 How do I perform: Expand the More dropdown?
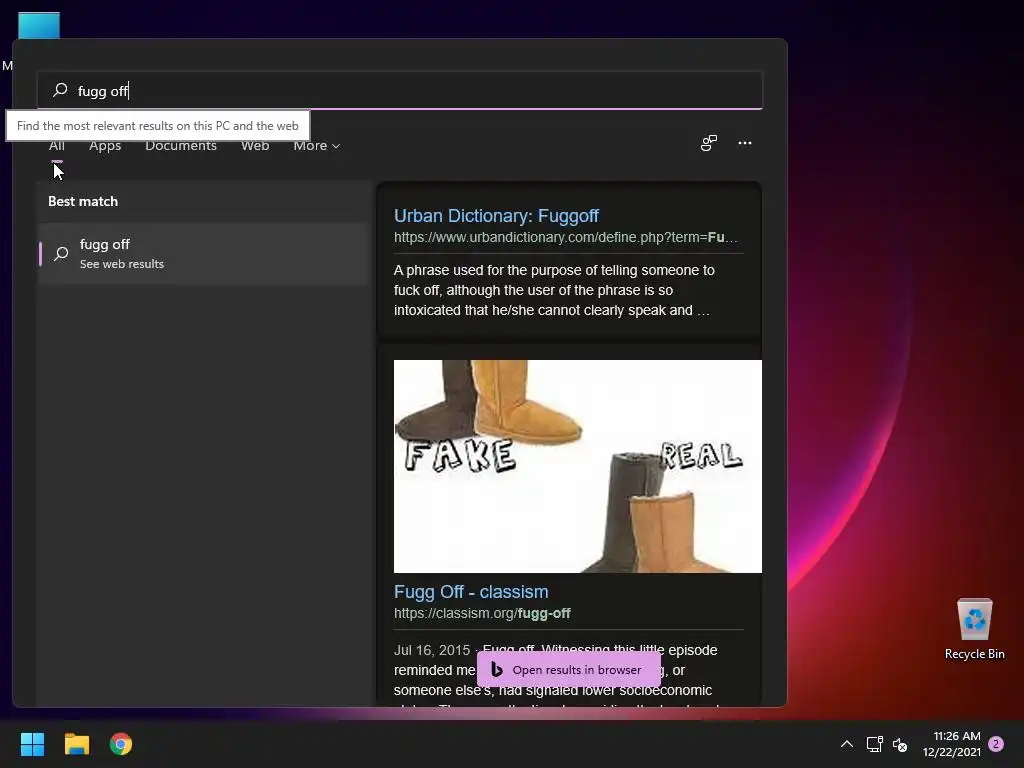317,146
